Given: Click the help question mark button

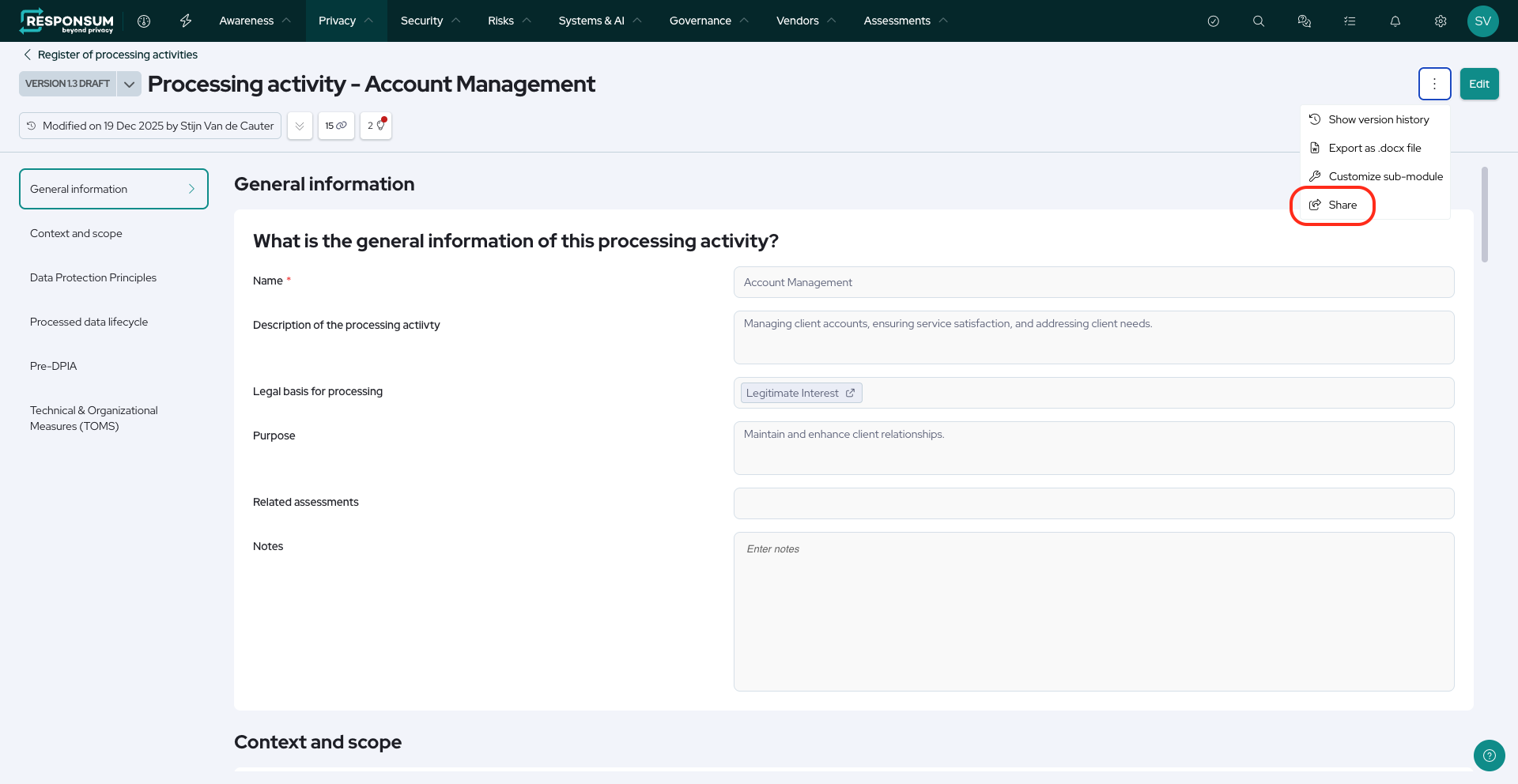Looking at the screenshot, I should point(1489,755).
